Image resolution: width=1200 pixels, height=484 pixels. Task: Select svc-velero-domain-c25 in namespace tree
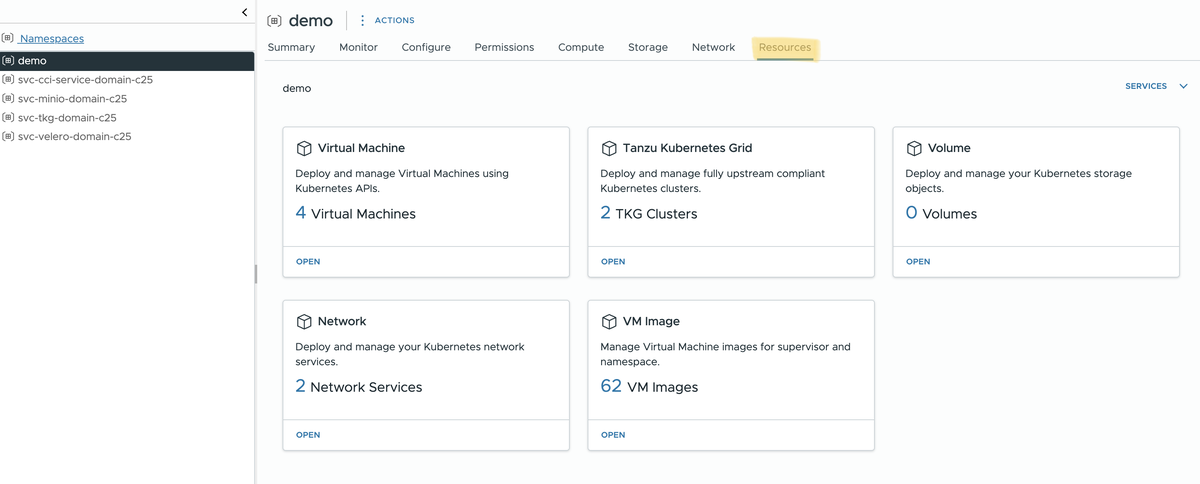click(x=74, y=137)
